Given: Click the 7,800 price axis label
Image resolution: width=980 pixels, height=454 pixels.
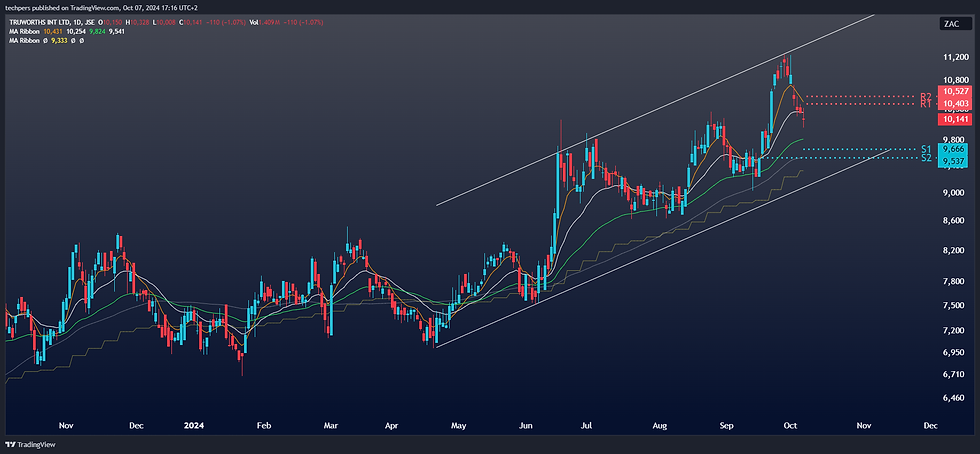Looking at the screenshot, I should (x=954, y=281).
